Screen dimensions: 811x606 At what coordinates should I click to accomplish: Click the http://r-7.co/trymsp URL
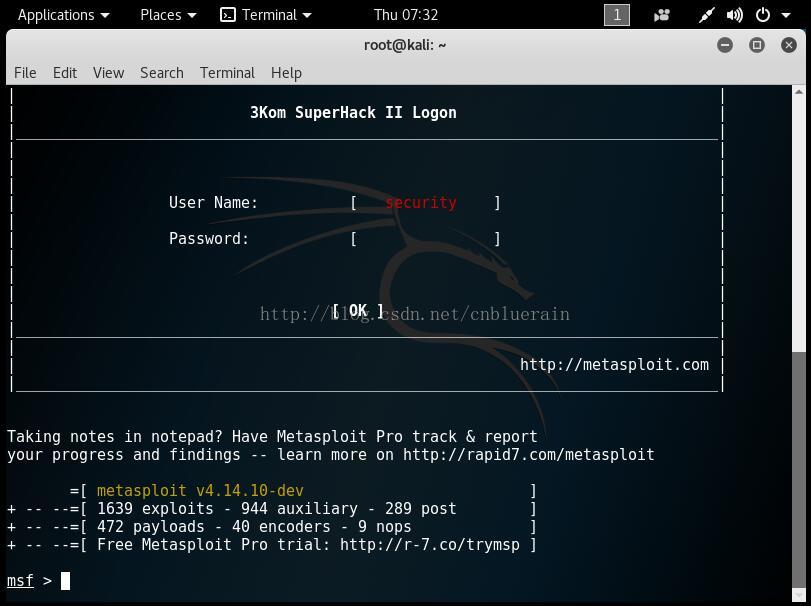[x=430, y=544]
